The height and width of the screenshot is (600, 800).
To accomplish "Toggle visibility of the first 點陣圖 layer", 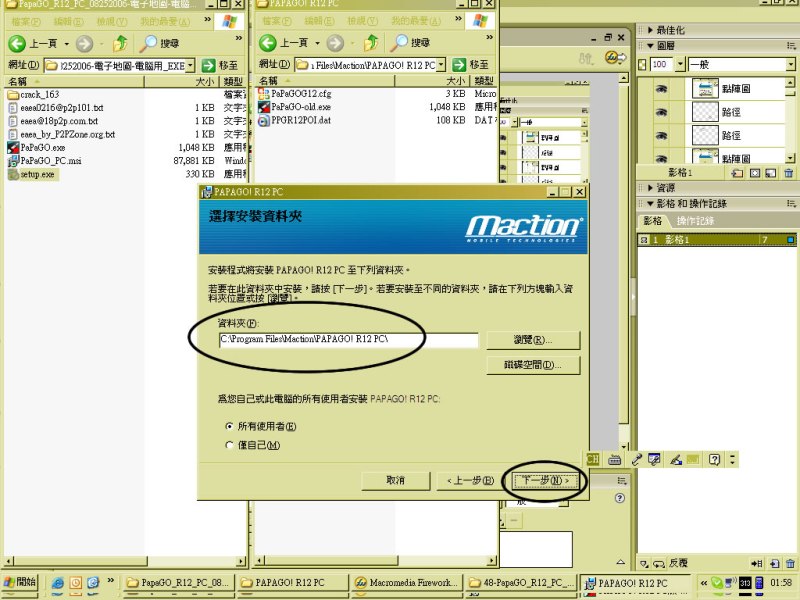I will coord(661,89).
